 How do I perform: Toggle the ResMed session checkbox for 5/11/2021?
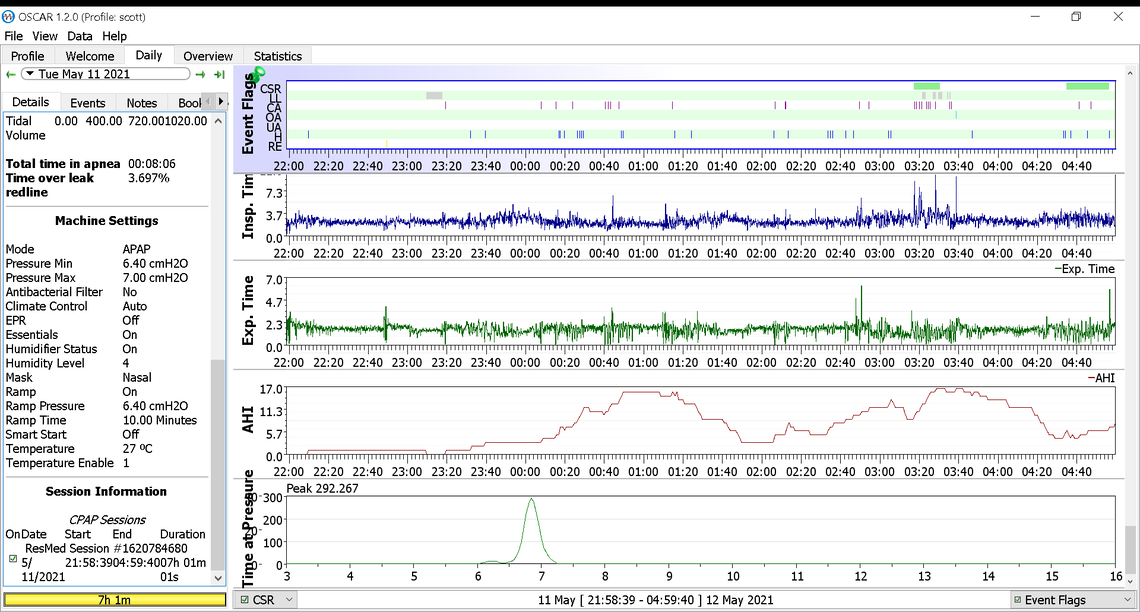(x=13, y=559)
